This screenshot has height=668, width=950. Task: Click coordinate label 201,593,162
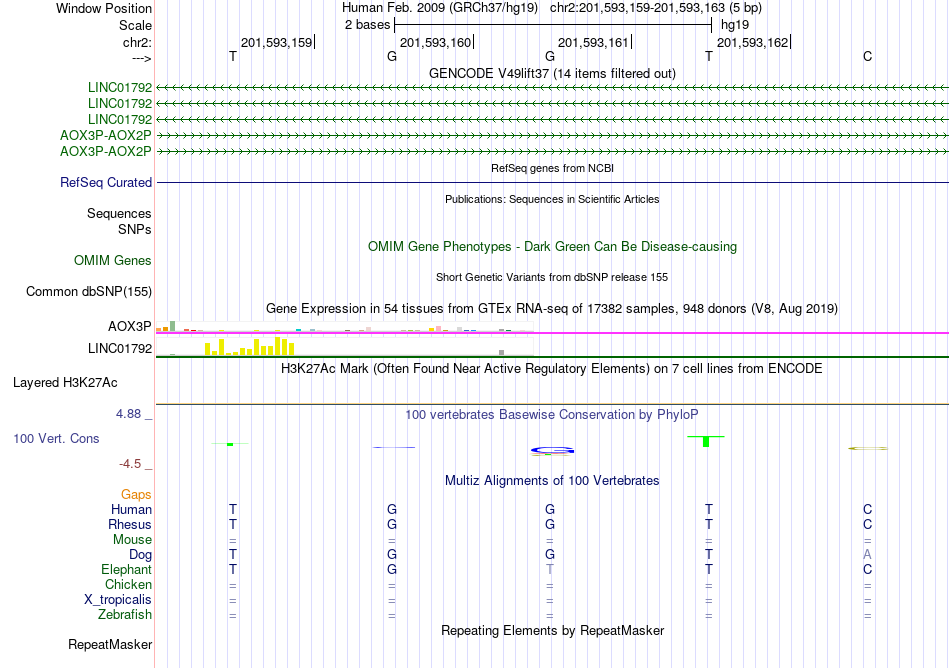coord(752,42)
